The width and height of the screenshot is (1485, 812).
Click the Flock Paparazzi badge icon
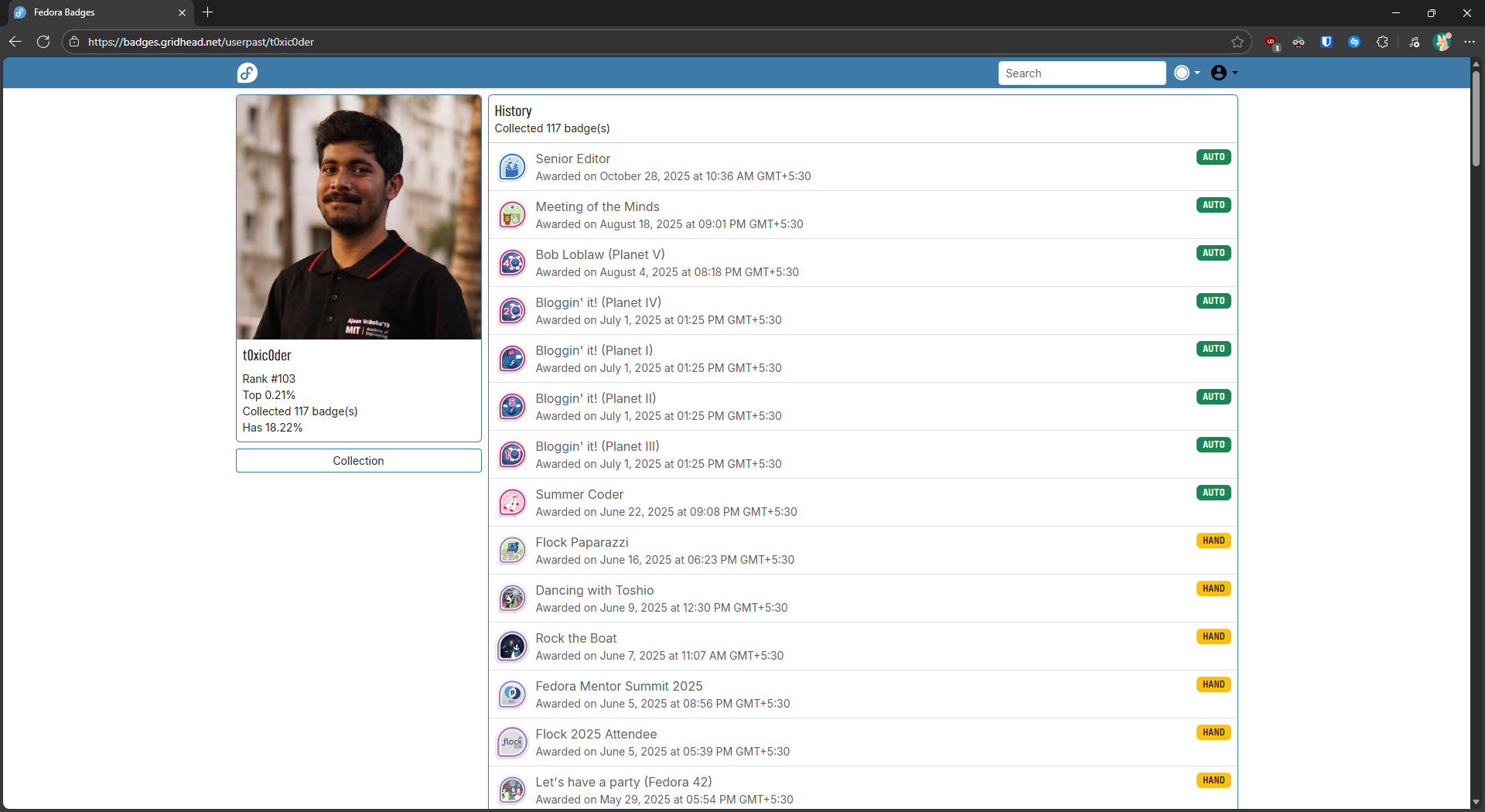(511, 551)
